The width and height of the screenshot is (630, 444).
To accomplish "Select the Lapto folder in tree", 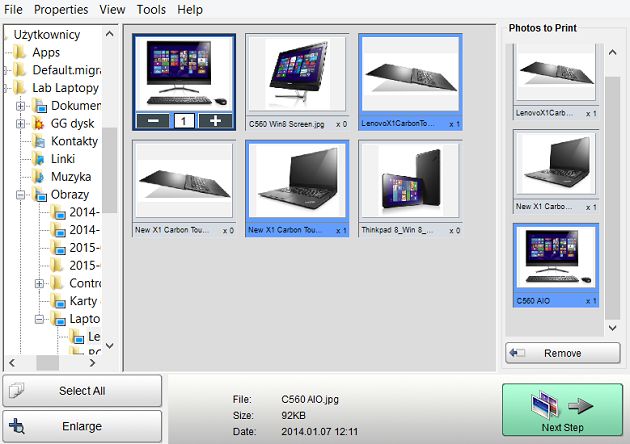I will tap(85, 319).
